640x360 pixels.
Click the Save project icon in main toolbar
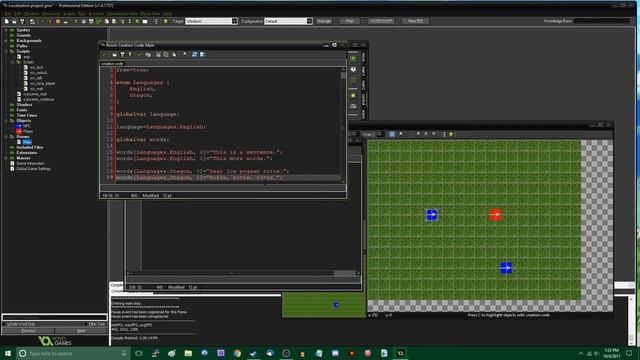coord(22,21)
